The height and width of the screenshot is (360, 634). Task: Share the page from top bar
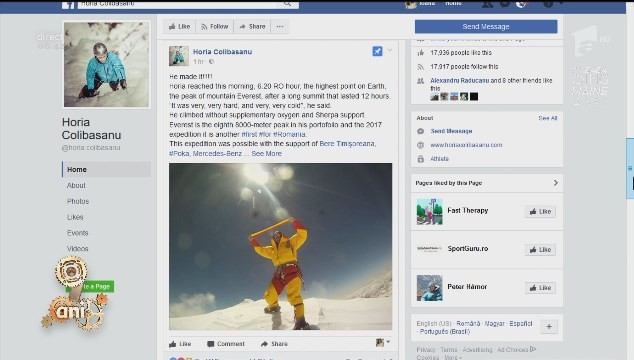[252, 27]
